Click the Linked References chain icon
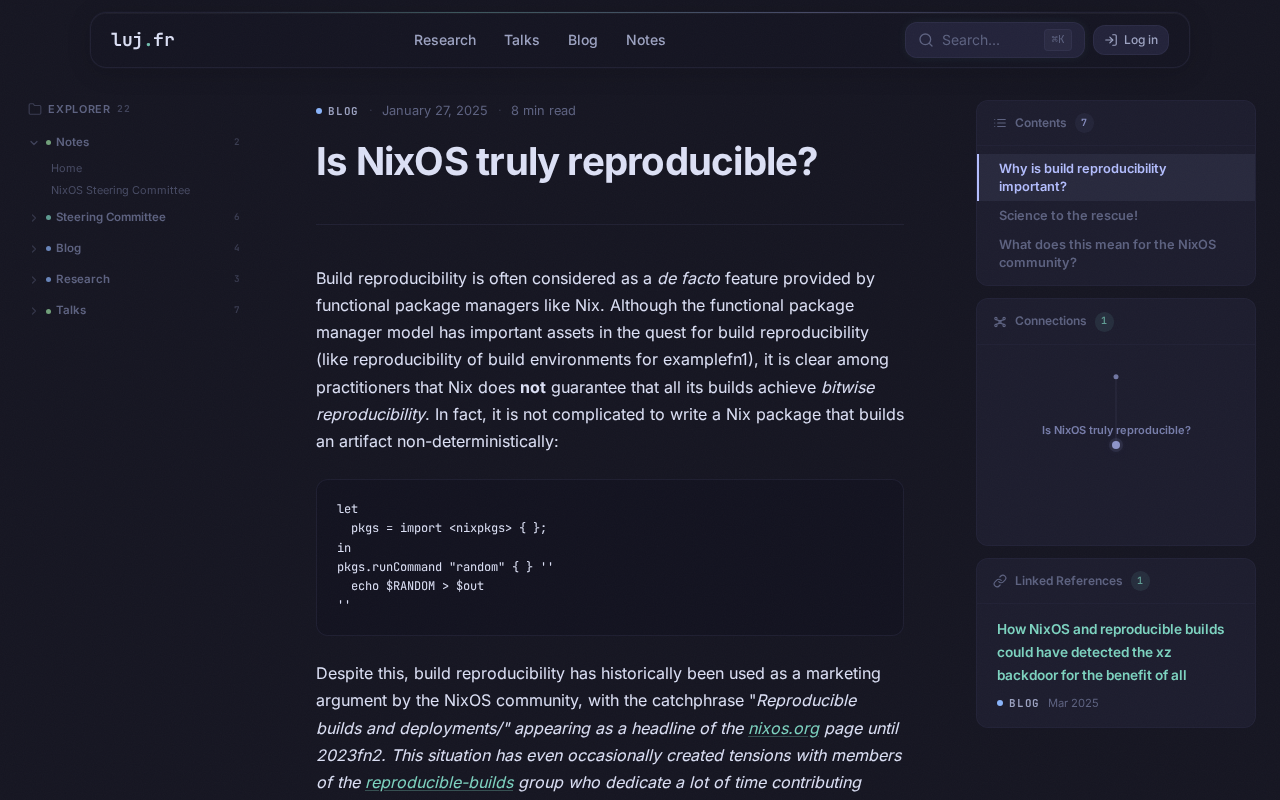The width and height of the screenshot is (1280, 800). (x=1000, y=581)
